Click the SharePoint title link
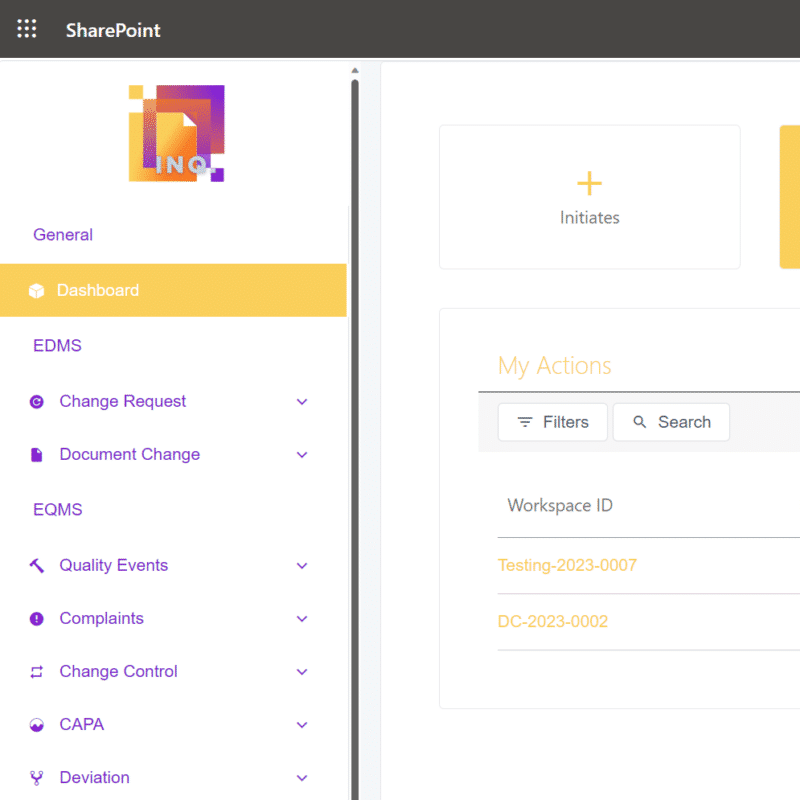This screenshot has width=800, height=800. tap(113, 30)
